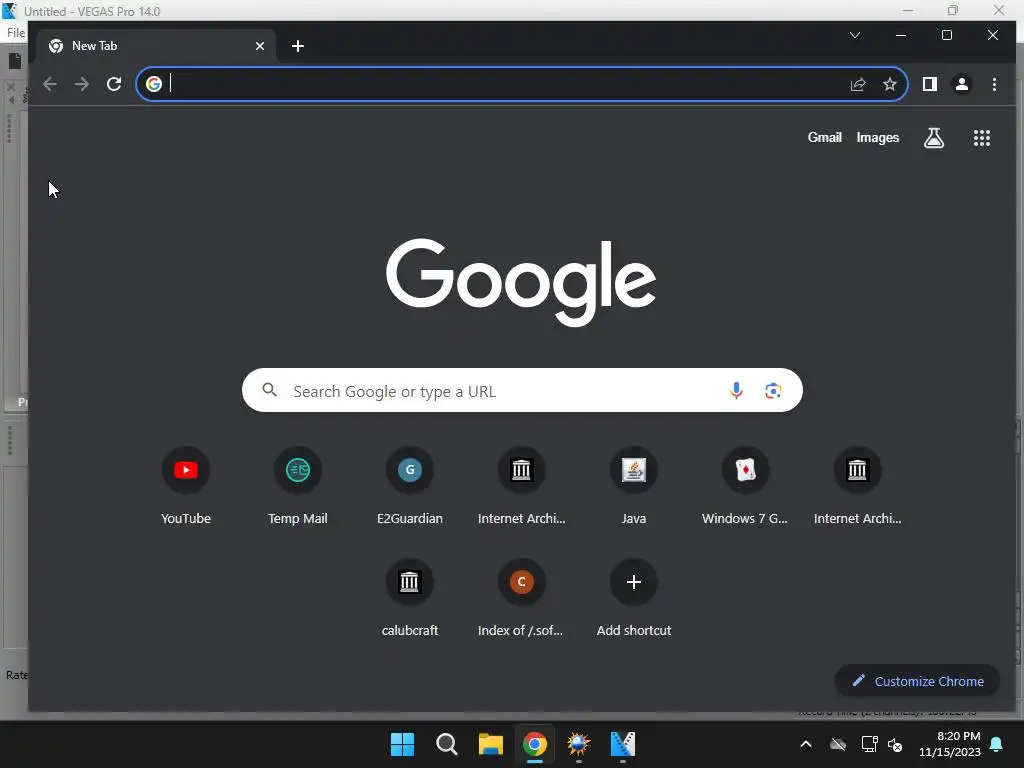Screen dimensions: 1024x768
Task: Click the browser back arrow
Action: [50, 84]
